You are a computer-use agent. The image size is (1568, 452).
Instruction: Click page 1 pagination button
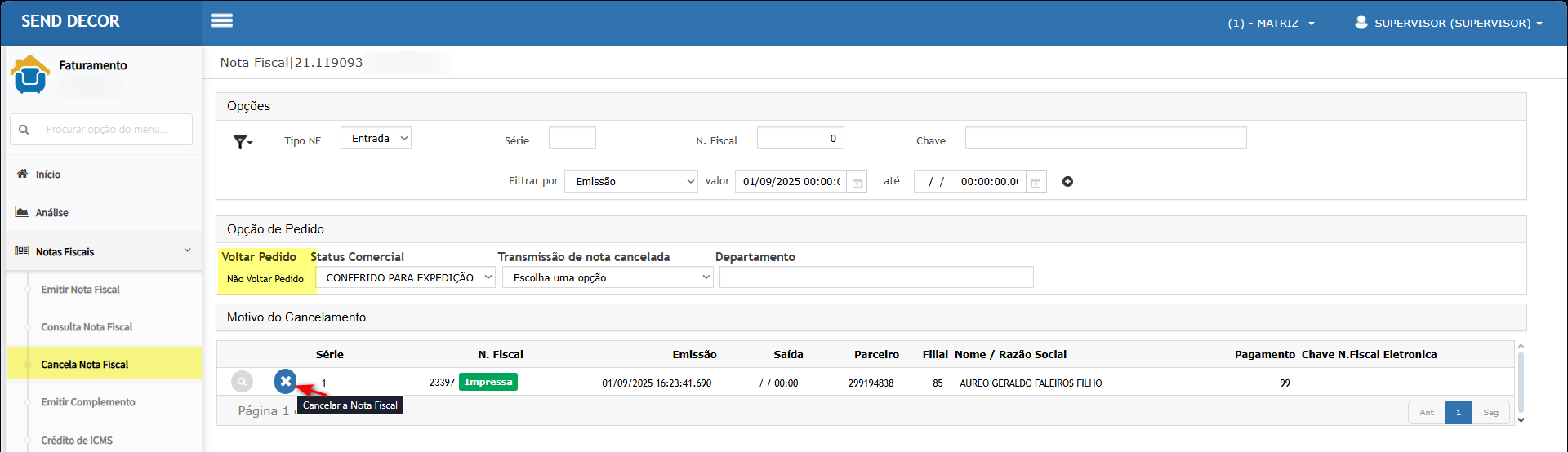click(1458, 413)
